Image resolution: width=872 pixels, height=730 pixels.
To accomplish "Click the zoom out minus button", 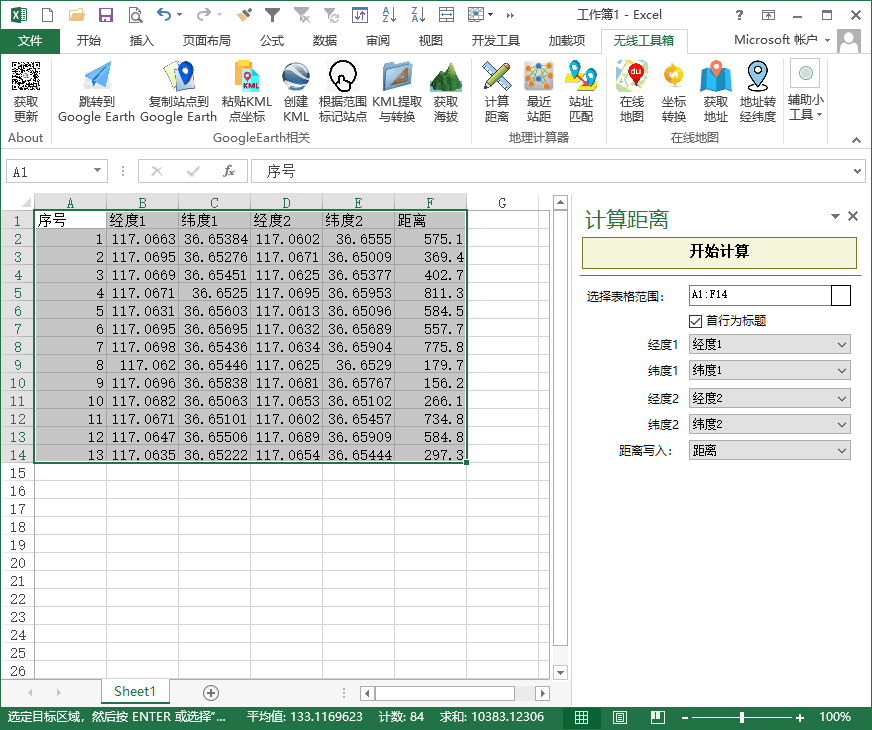I will (x=685, y=717).
